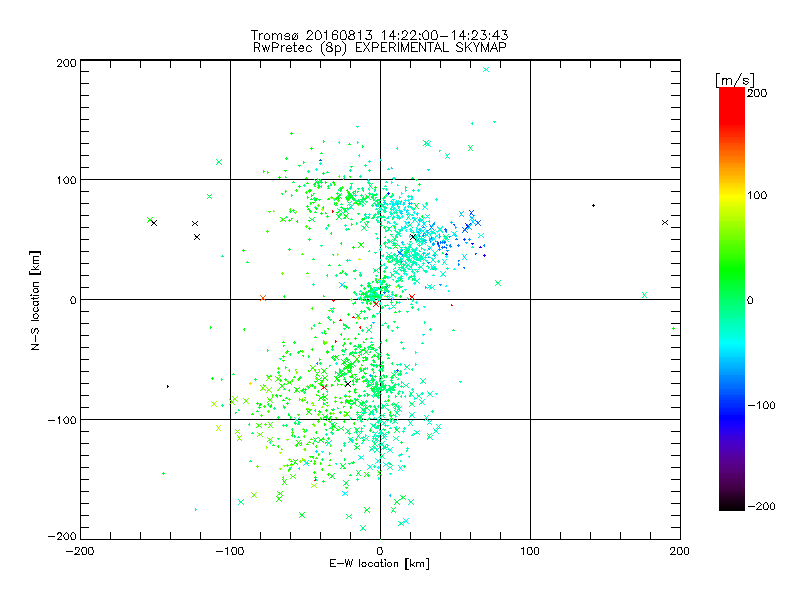Click the "0" tick label on the E-W axis
800x600 pixels.
point(380,551)
